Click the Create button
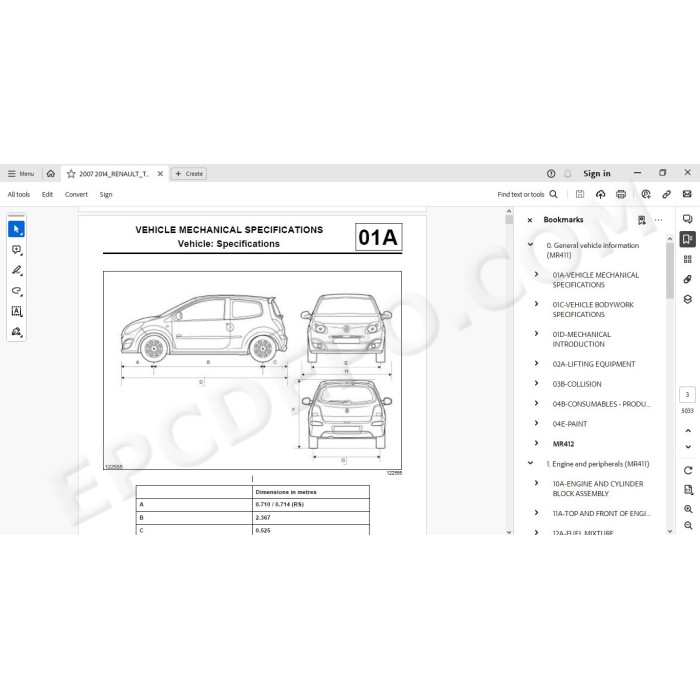This screenshot has height=700, width=700. [189, 174]
